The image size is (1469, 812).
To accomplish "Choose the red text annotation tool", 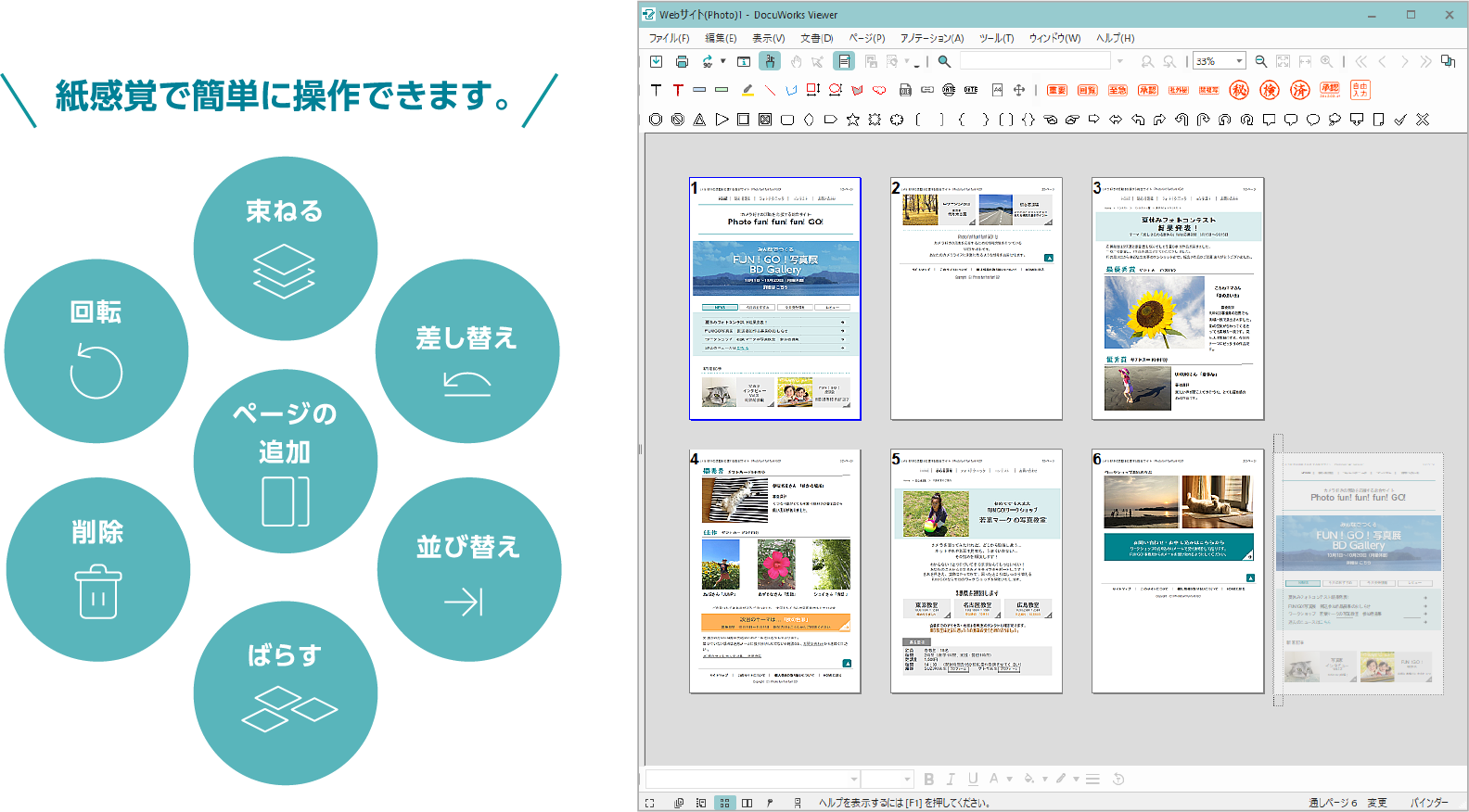I will (x=678, y=90).
